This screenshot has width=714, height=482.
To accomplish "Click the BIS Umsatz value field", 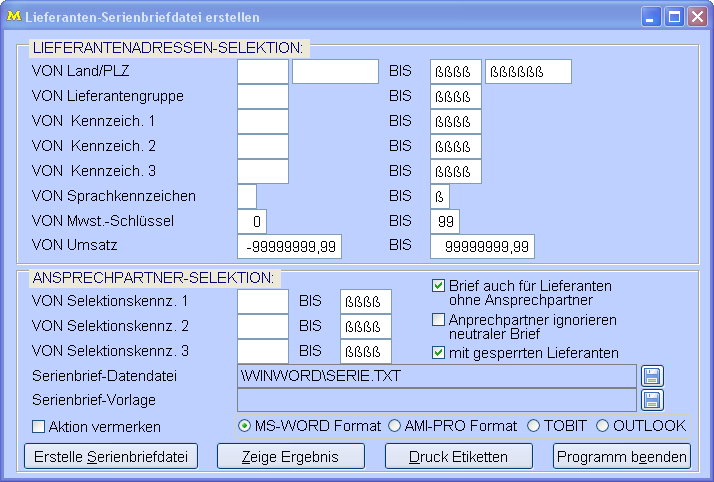I will pos(483,246).
